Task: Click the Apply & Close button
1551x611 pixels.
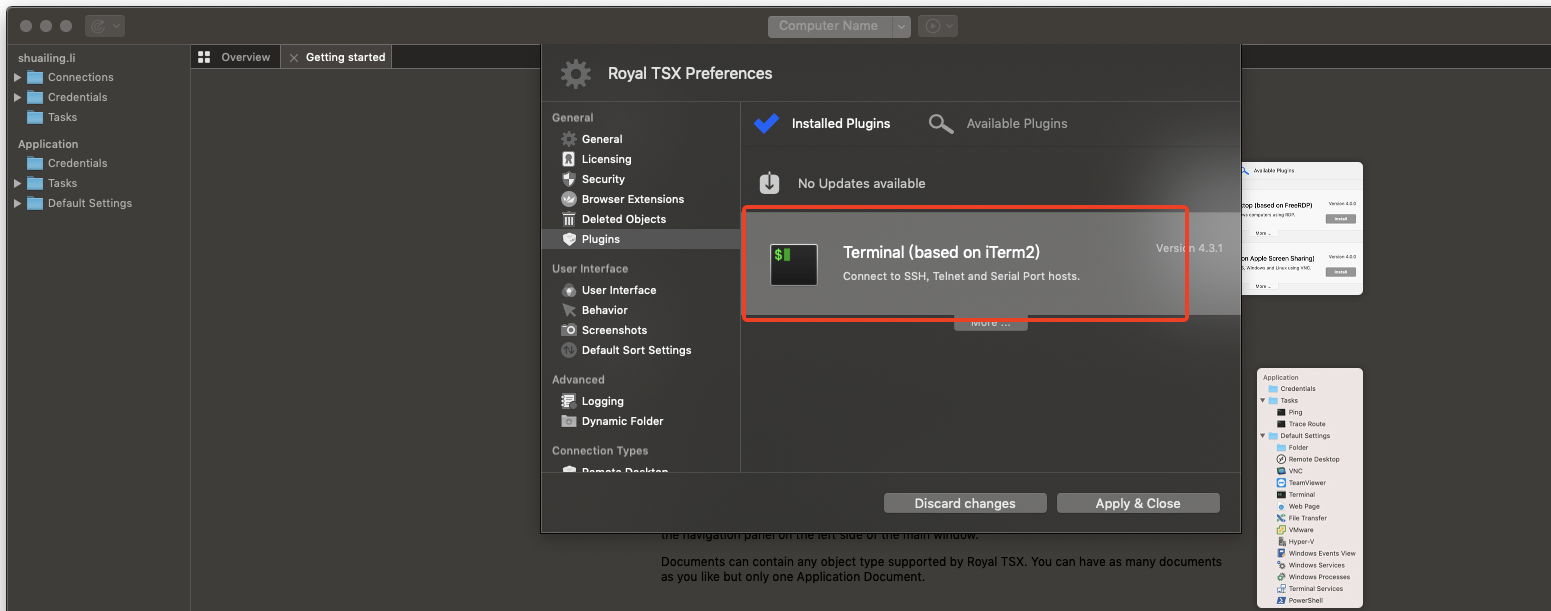Action: (1138, 503)
